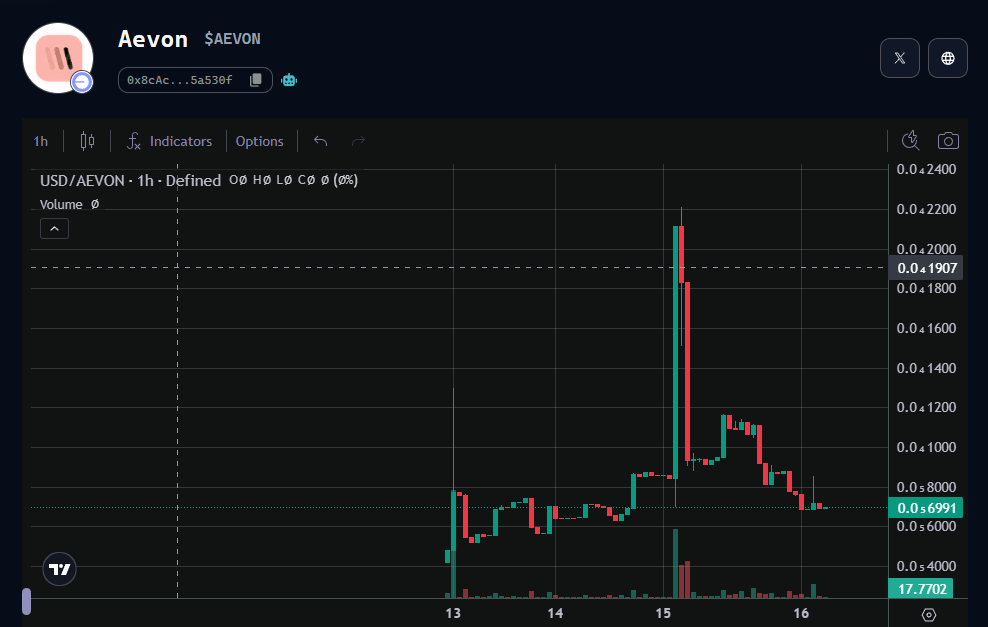Click the current price label 0.0₅6991
The width and height of the screenshot is (988, 627).
(926, 508)
